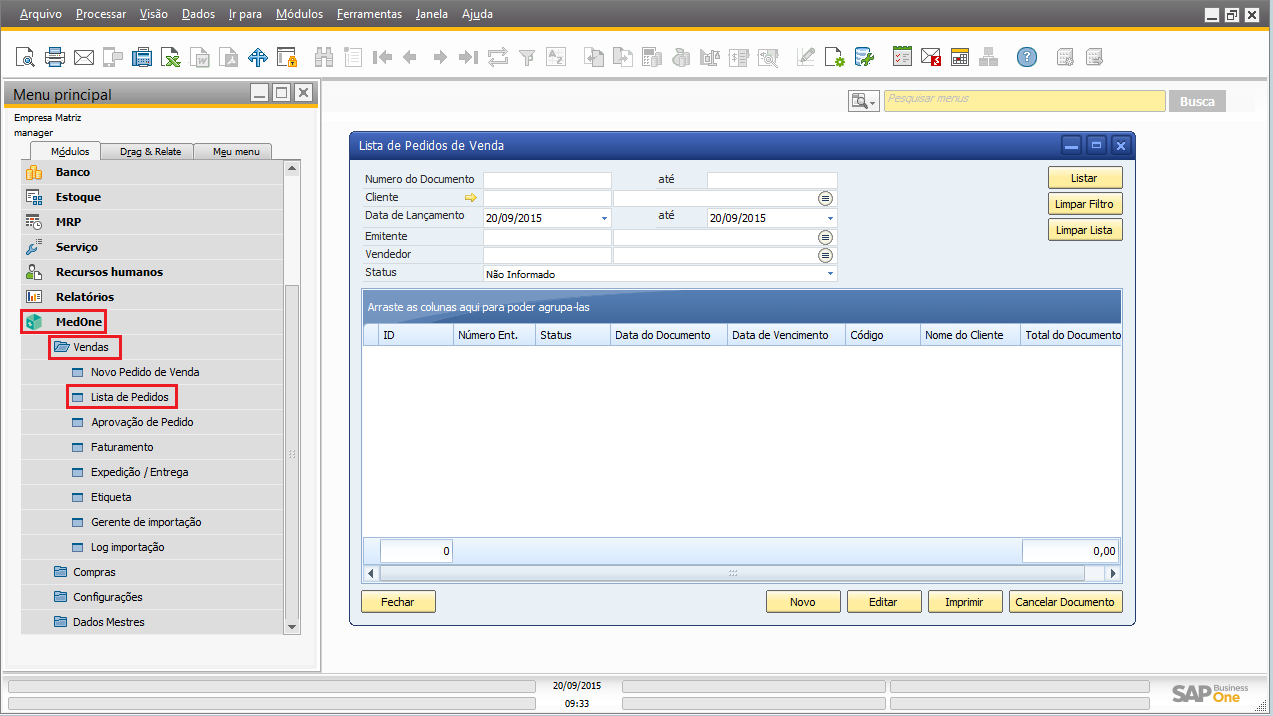Expand the Configurações folder
This screenshot has width=1273, height=716.
tap(107, 597)
